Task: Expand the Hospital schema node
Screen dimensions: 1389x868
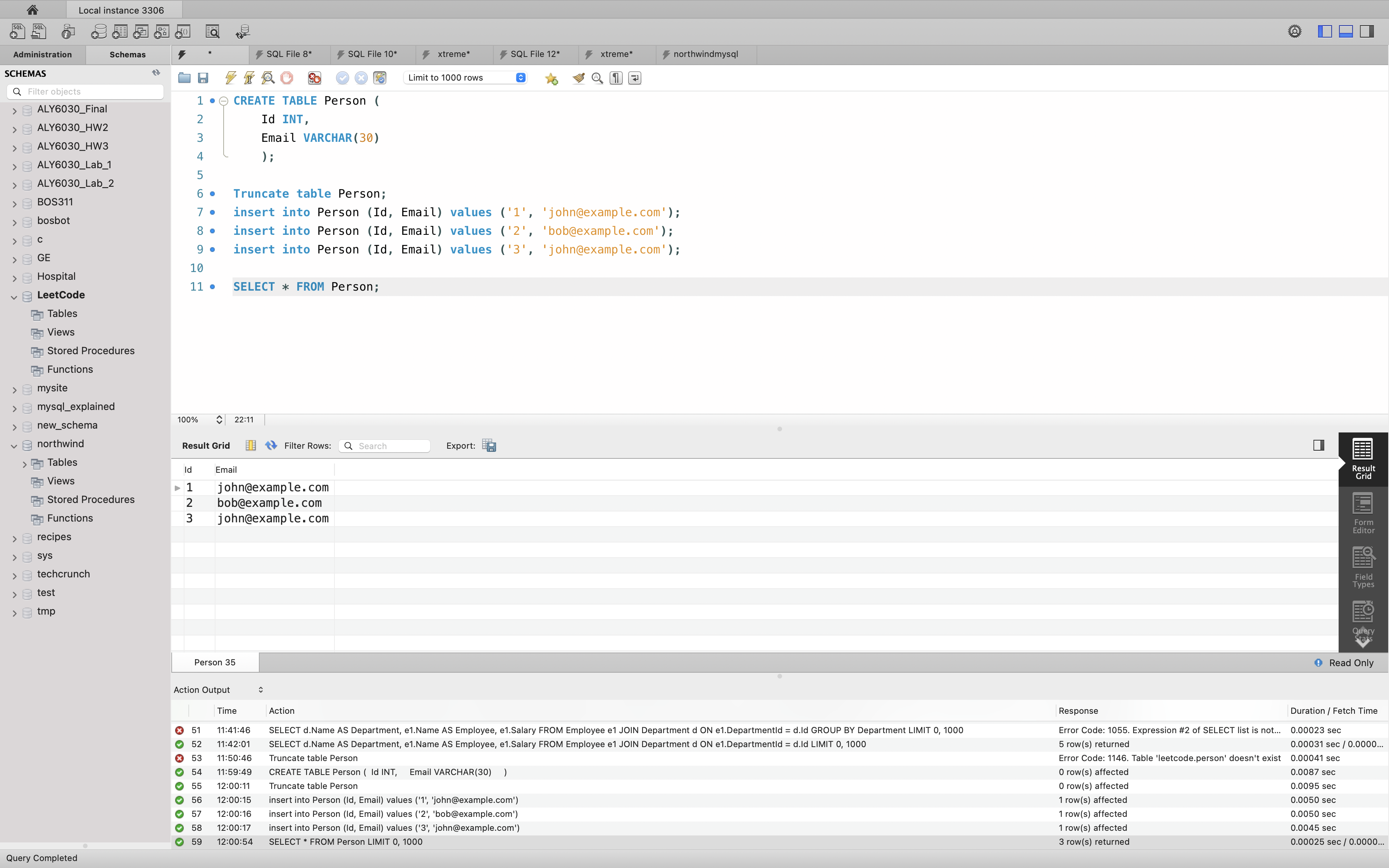Action: point(14,278)
